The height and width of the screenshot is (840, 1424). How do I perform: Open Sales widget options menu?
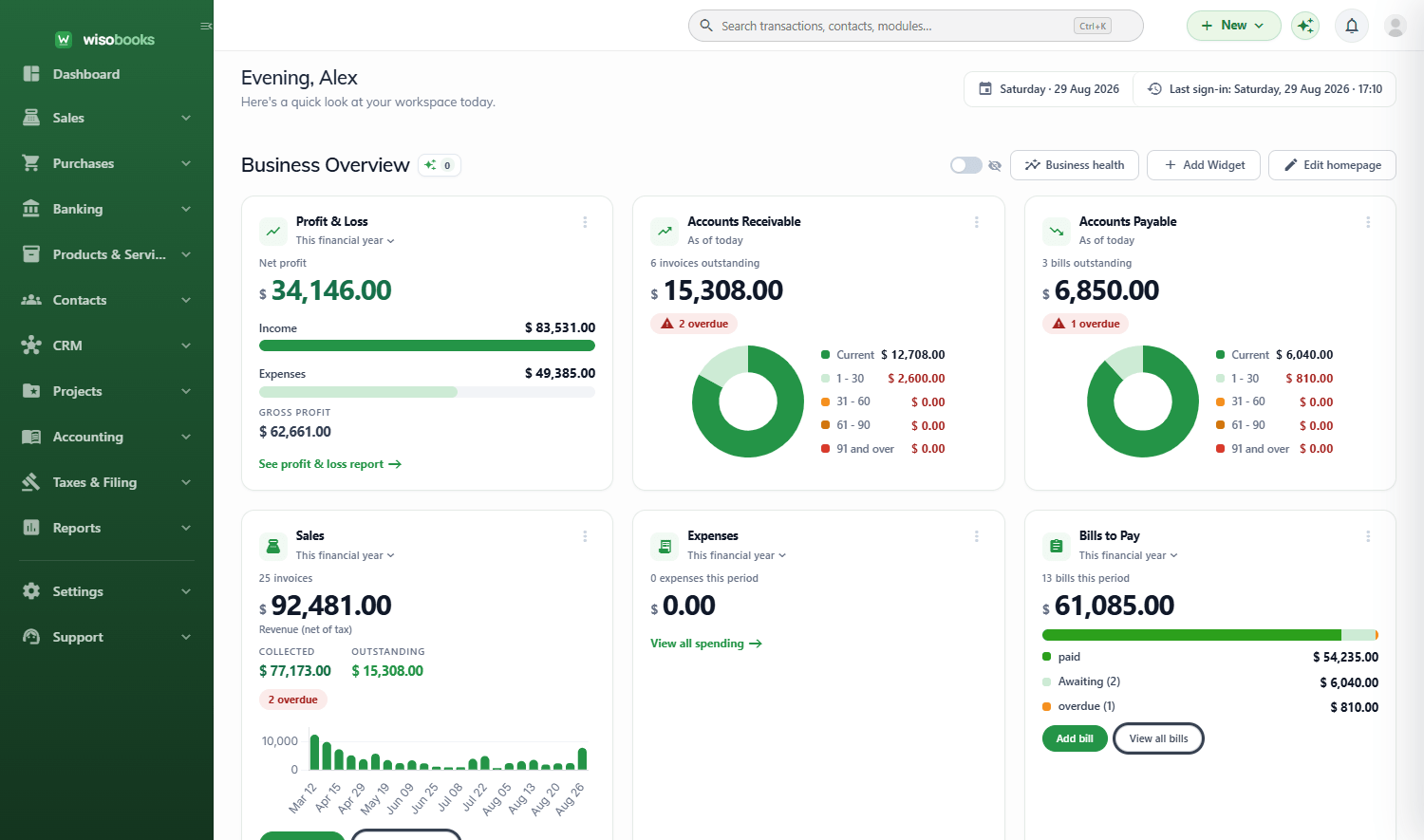coord(585,536)
